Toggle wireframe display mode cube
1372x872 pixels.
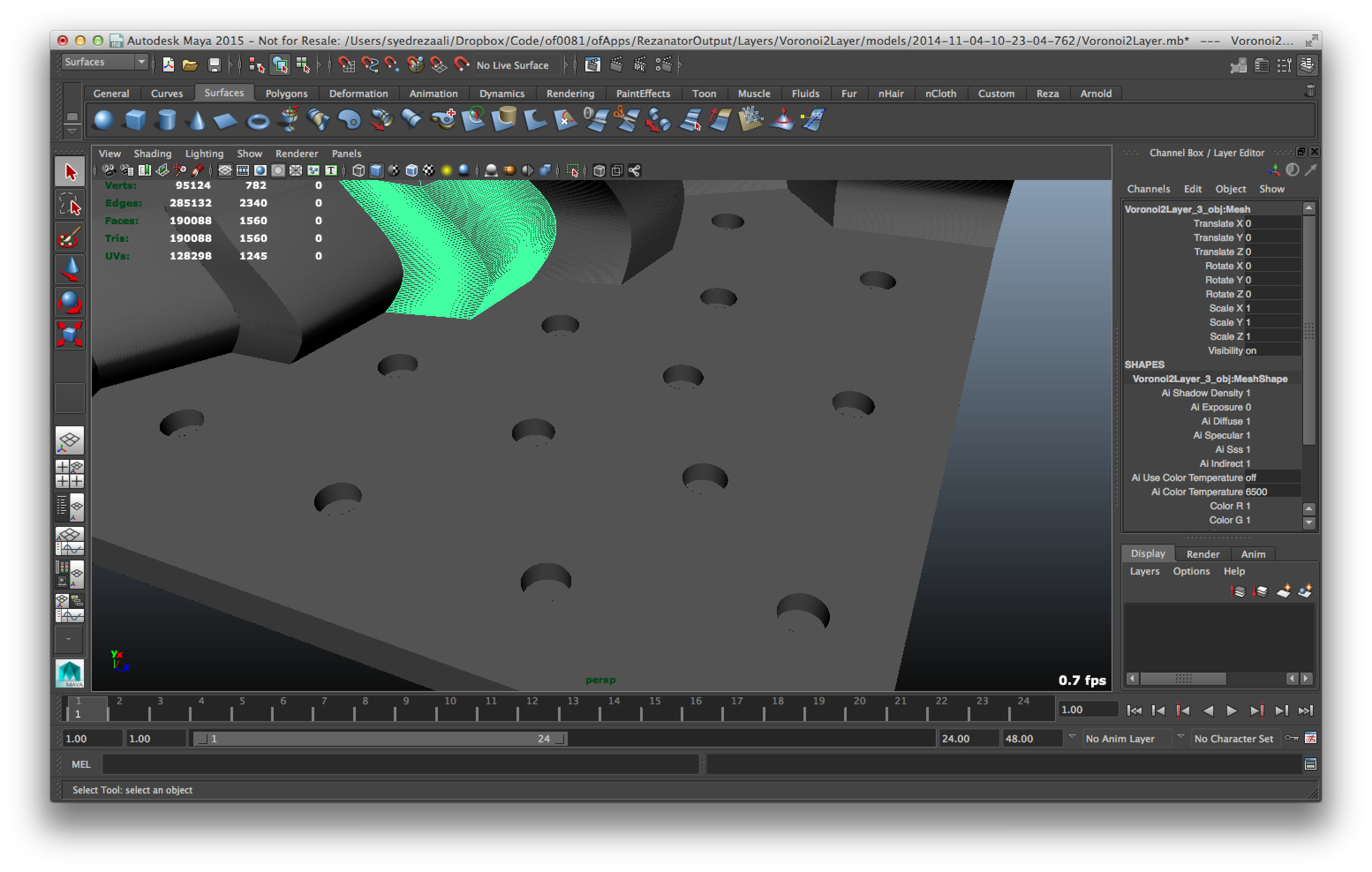coord(358,170)
